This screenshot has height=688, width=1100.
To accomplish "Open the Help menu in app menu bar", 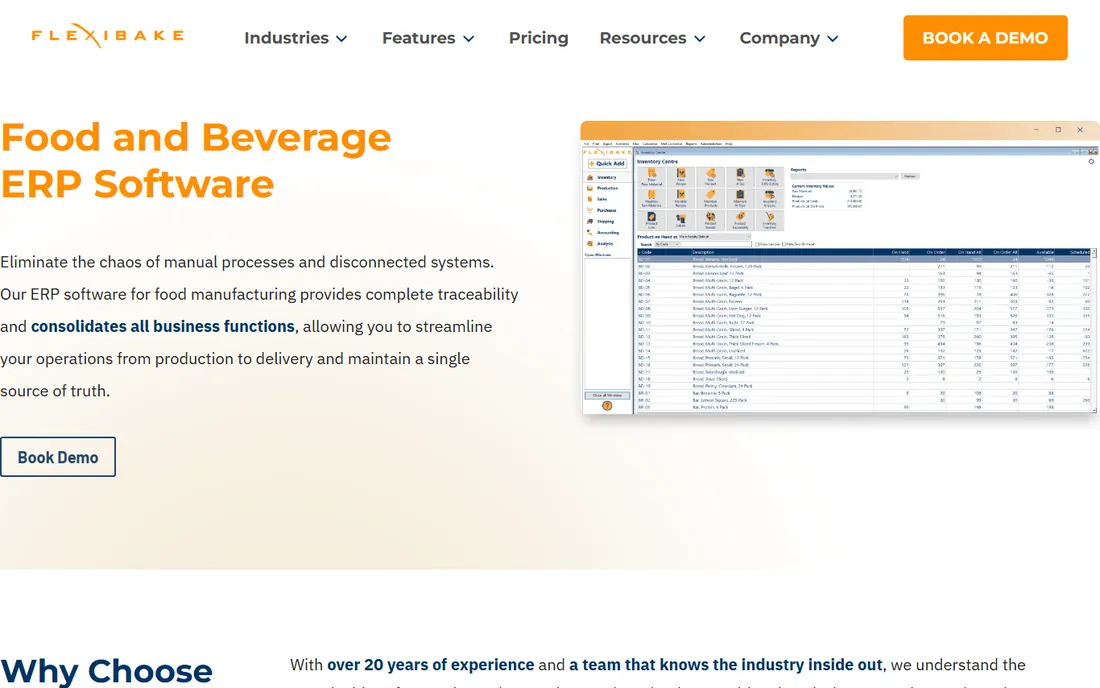I will coord(729,144).
